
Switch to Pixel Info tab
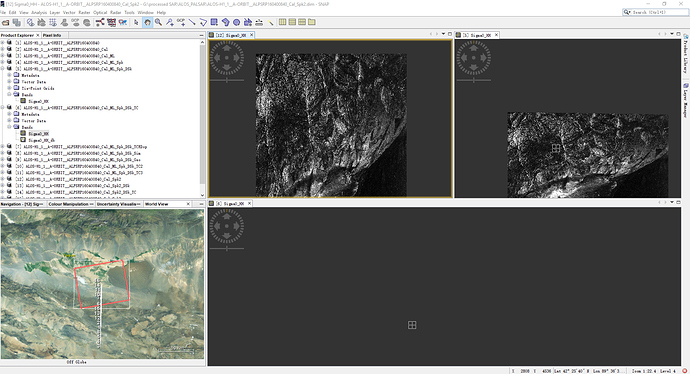click(52, 35)
